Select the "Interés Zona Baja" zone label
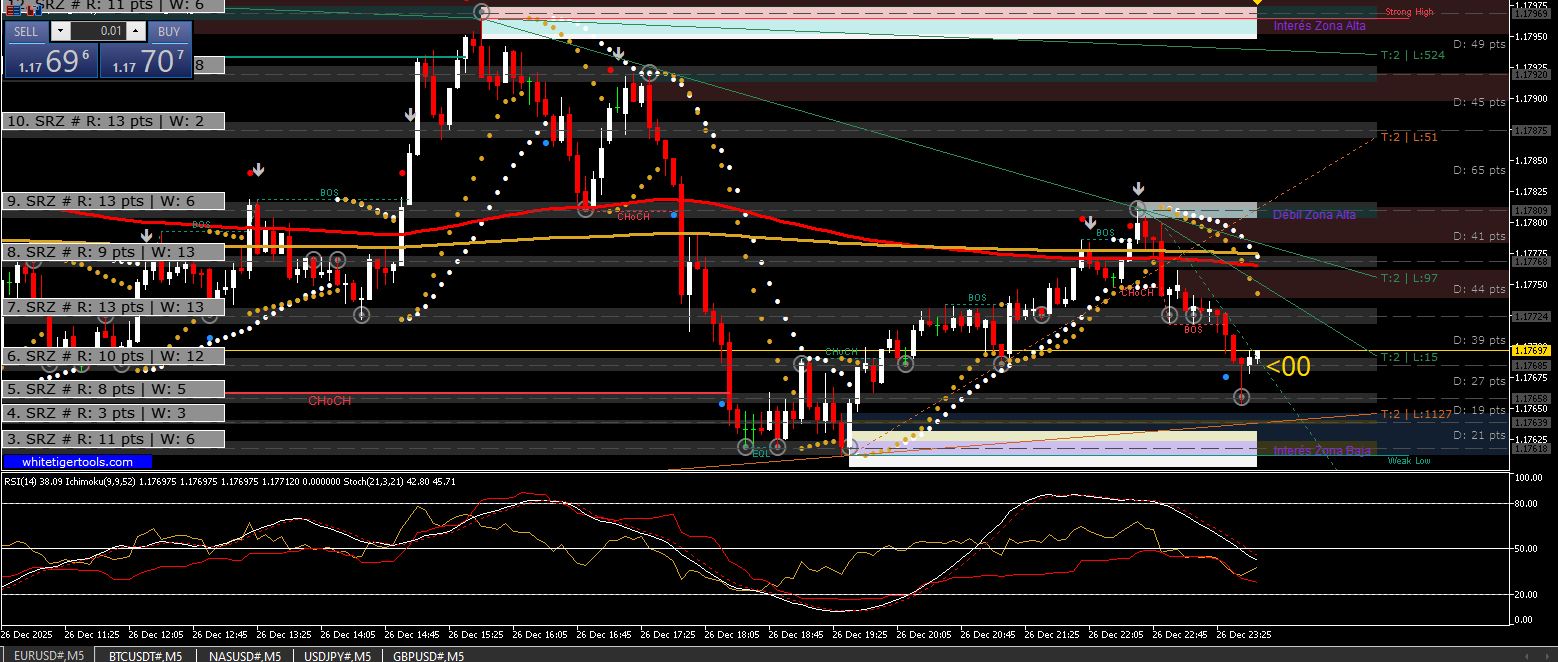Screen dimensions: 1558x662 point(1322,451)
